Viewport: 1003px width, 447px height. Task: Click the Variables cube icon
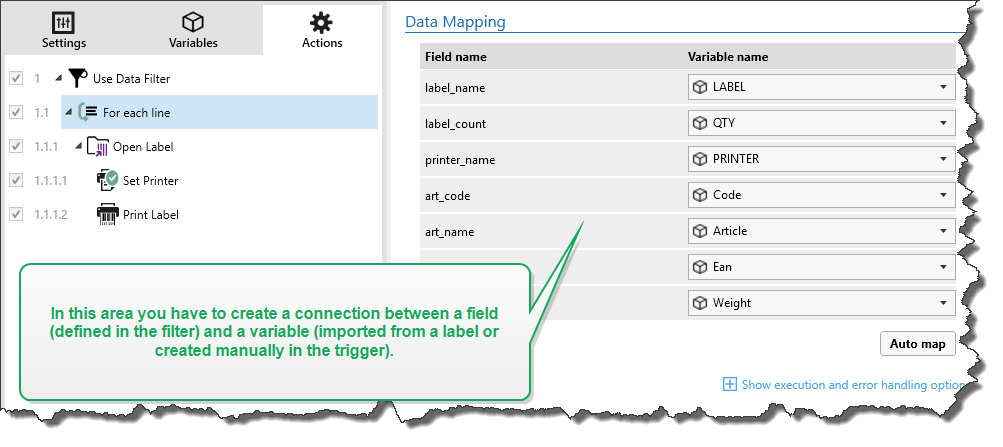[x=193, y=23]
